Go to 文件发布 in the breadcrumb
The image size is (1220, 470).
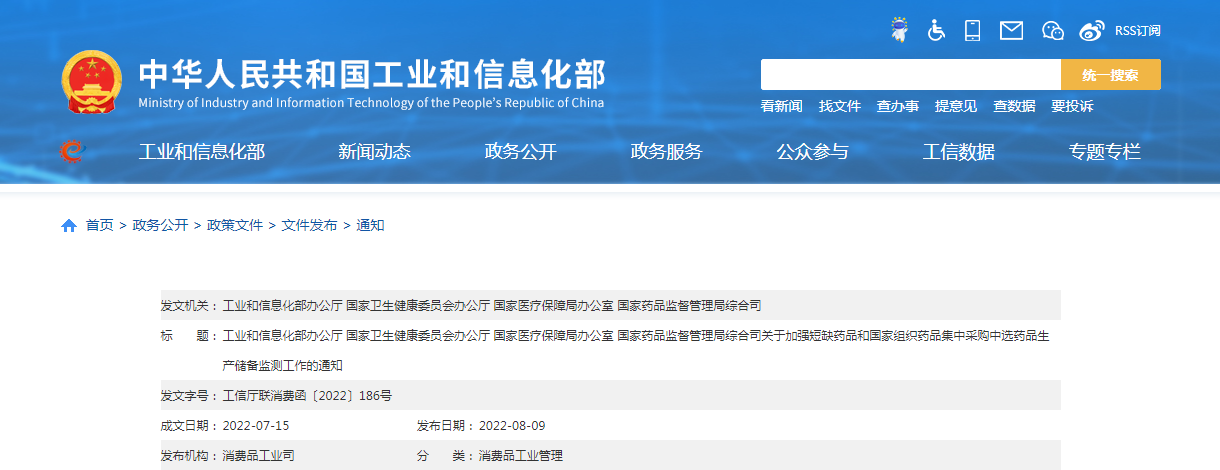[309, 226]
